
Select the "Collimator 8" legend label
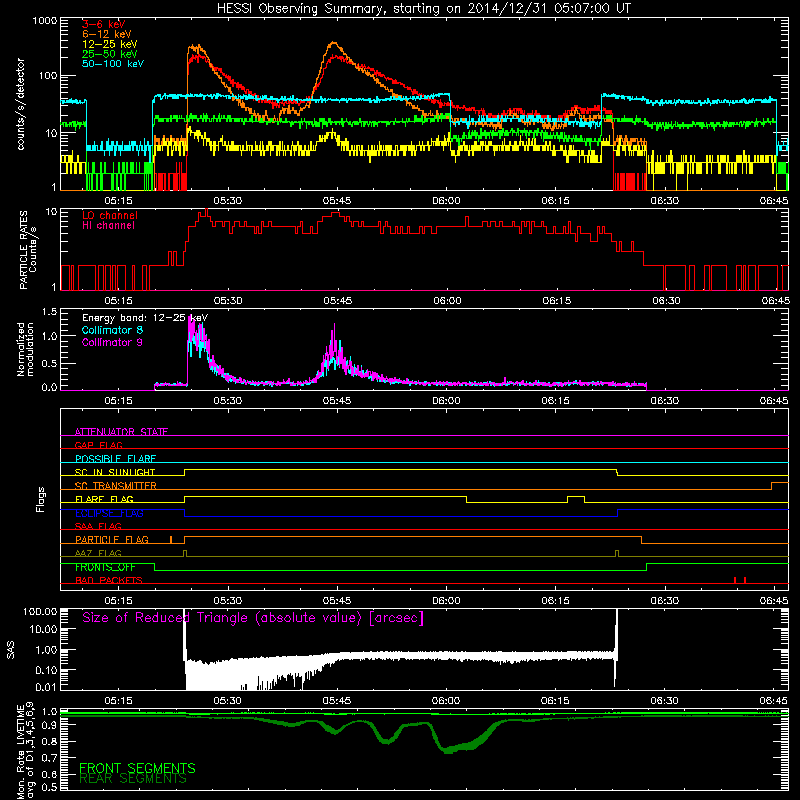(112, 330)
